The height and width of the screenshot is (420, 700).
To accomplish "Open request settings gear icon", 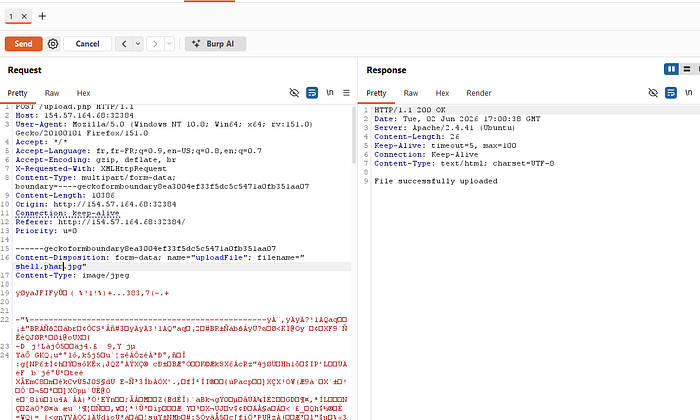I will point(53,44).
